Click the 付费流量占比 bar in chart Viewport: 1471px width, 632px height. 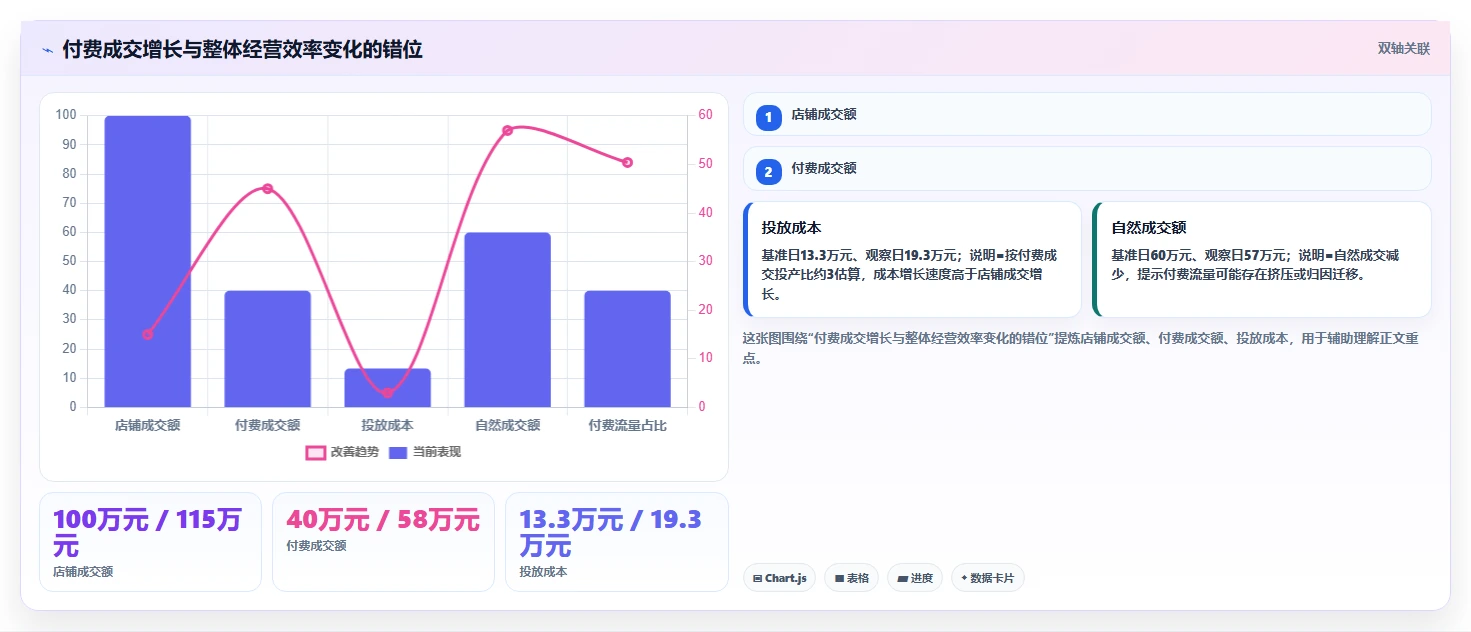tap(628, 349)
